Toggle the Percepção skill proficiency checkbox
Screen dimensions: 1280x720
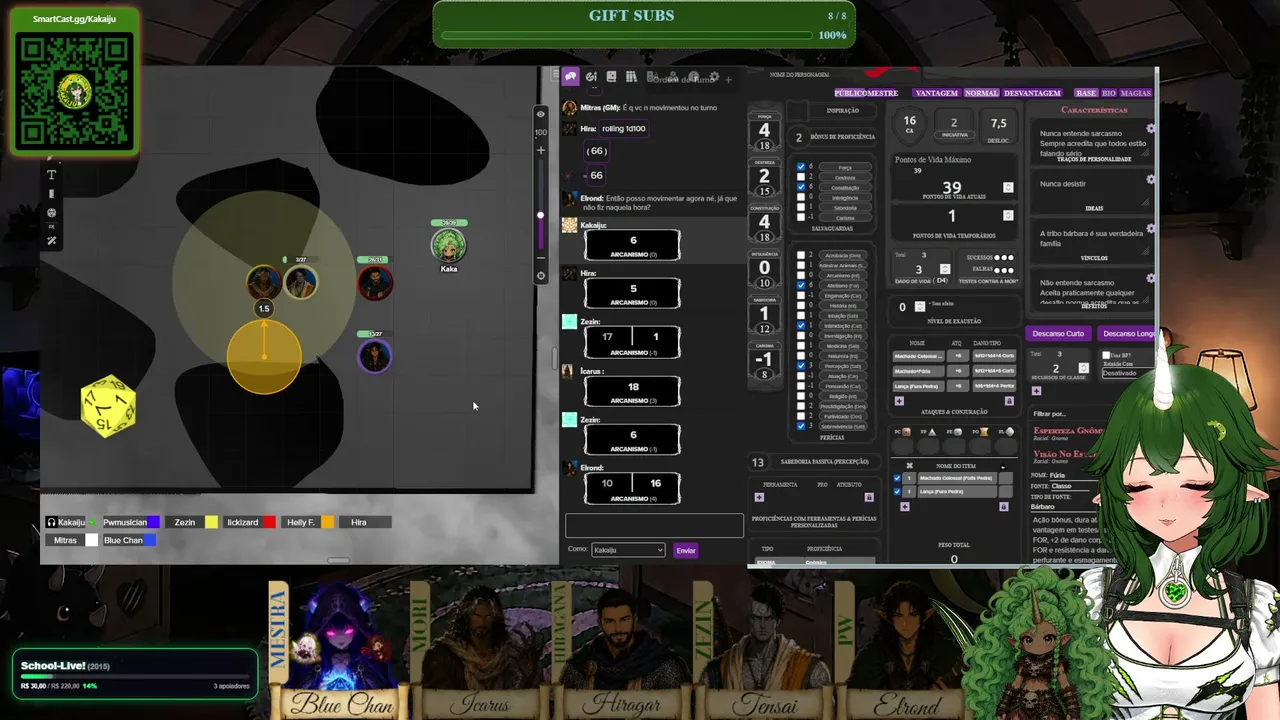click(x=801, y=366)
